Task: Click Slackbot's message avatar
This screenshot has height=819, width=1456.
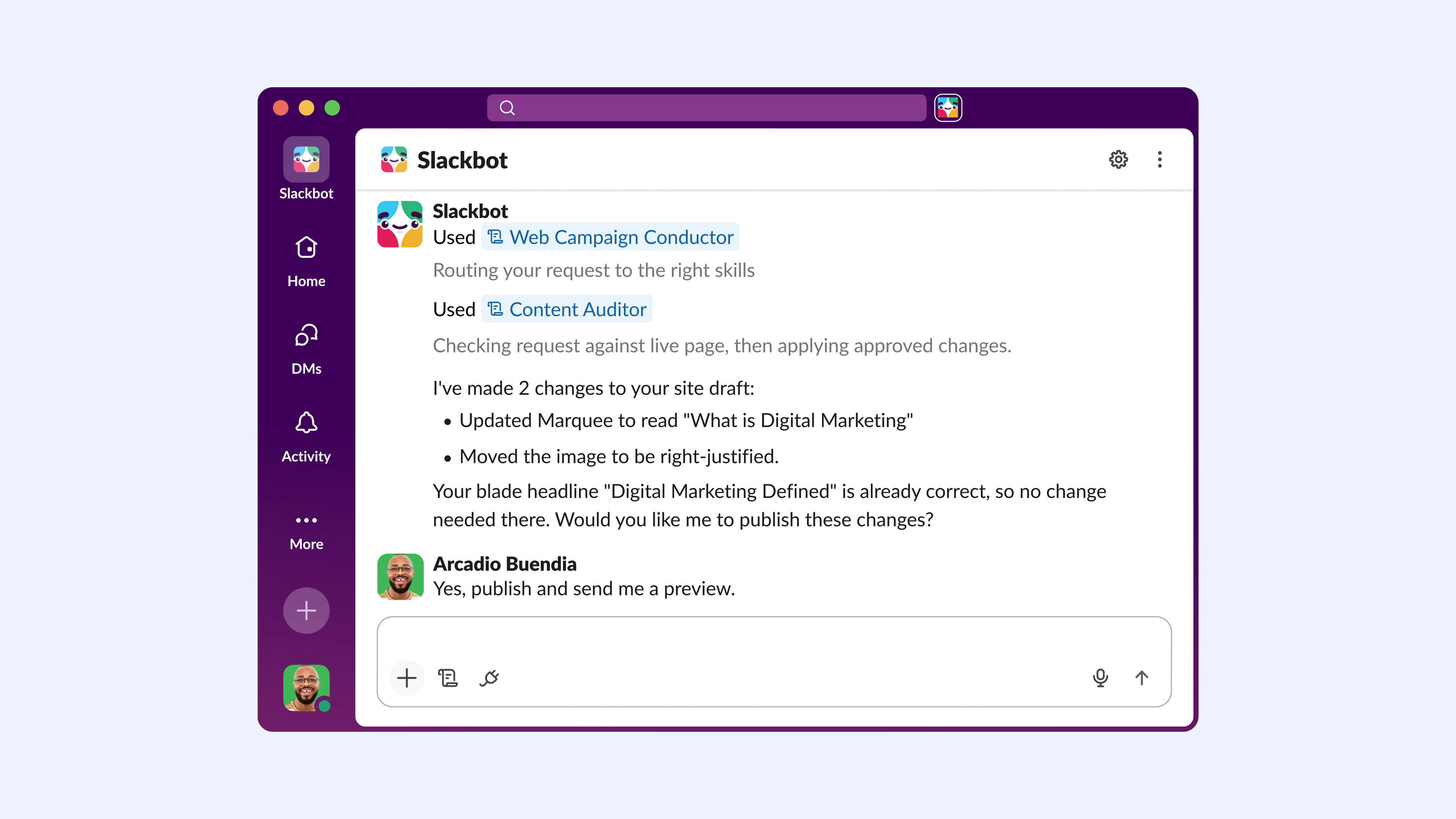Action: pyautogui.click(x=400, y=224)
